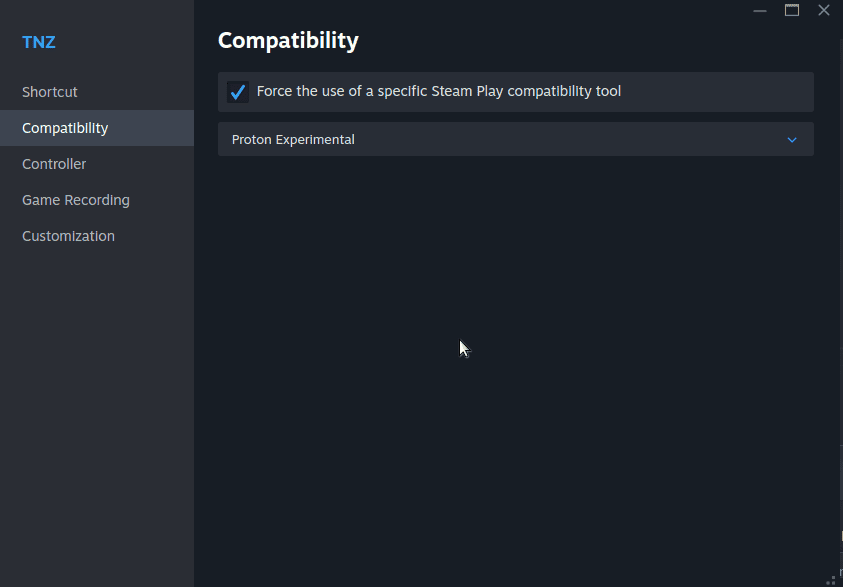
Task: Expand the compatibility tool chevron
Action: pos(792,139)
